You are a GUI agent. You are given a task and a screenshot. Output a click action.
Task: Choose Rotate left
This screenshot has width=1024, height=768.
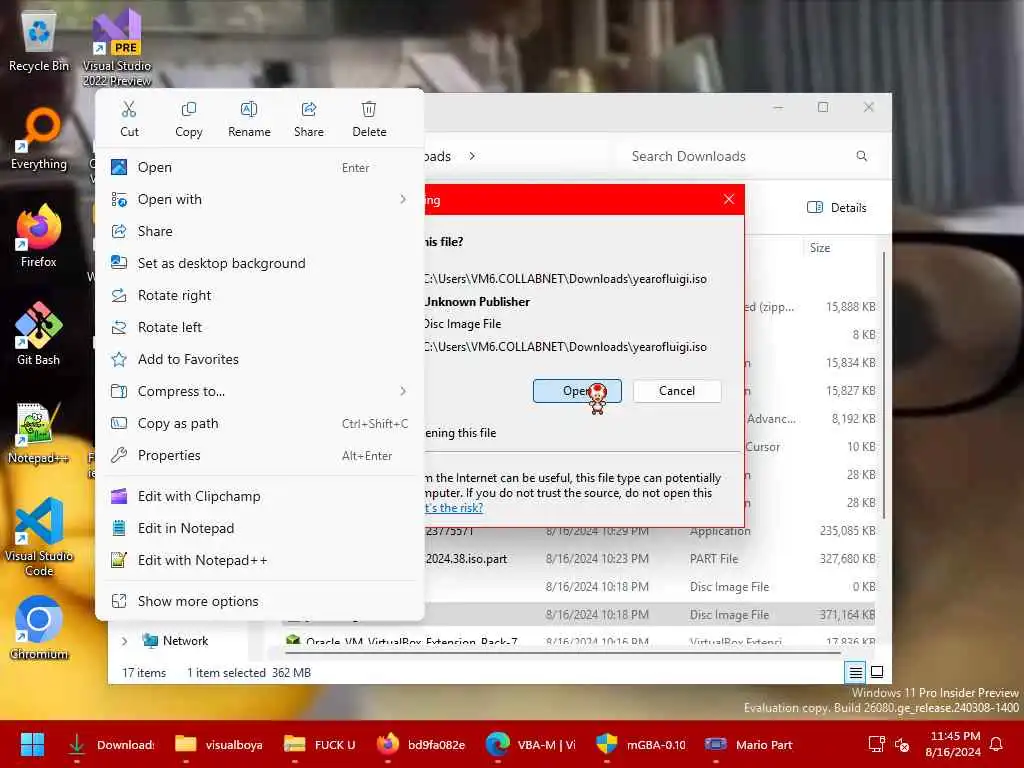(259, 327)
